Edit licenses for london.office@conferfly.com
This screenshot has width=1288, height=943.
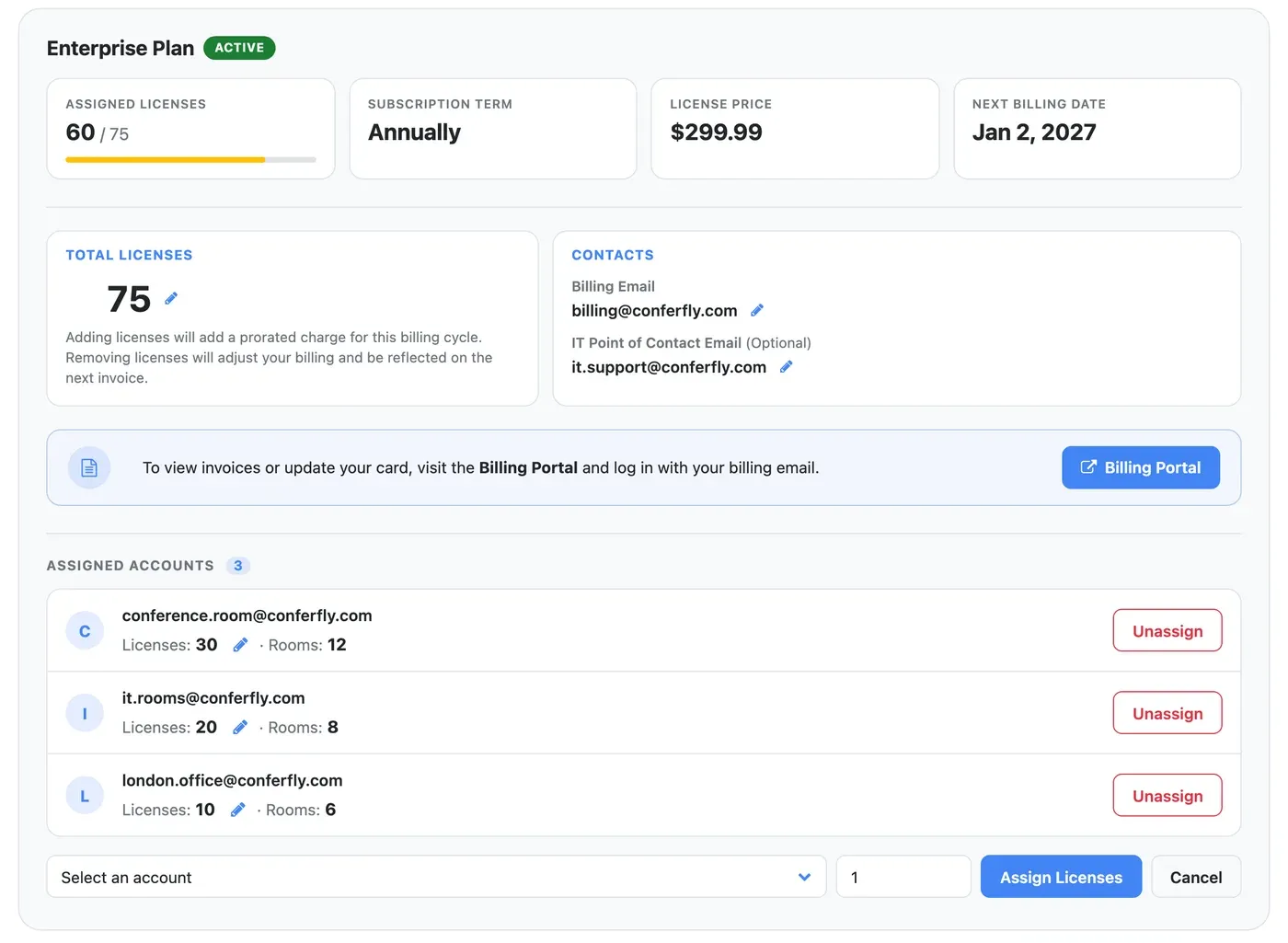tap(237, 810)
